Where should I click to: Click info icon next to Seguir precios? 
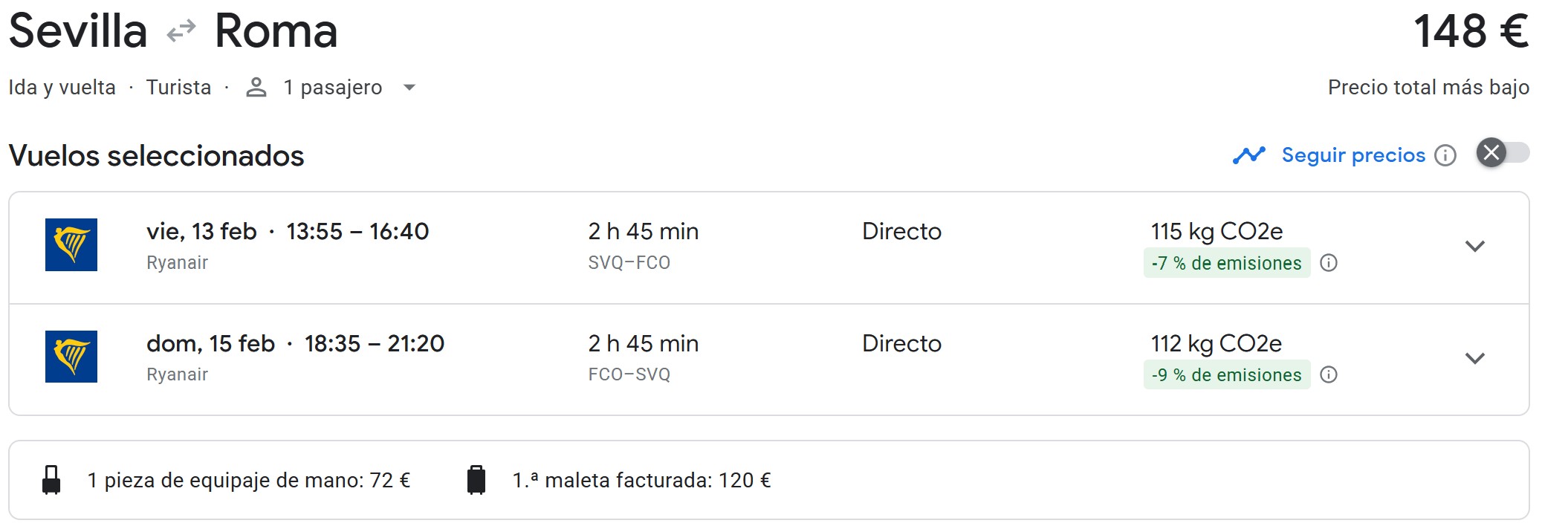coord(1445,155)
